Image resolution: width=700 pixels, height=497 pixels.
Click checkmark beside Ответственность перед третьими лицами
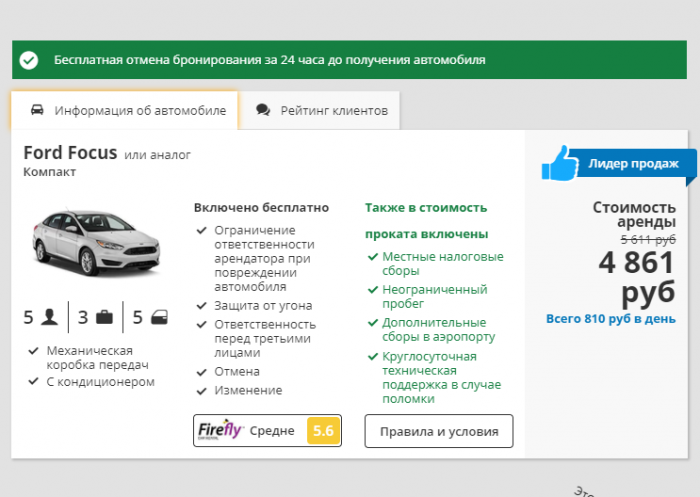tap(202, 325)
